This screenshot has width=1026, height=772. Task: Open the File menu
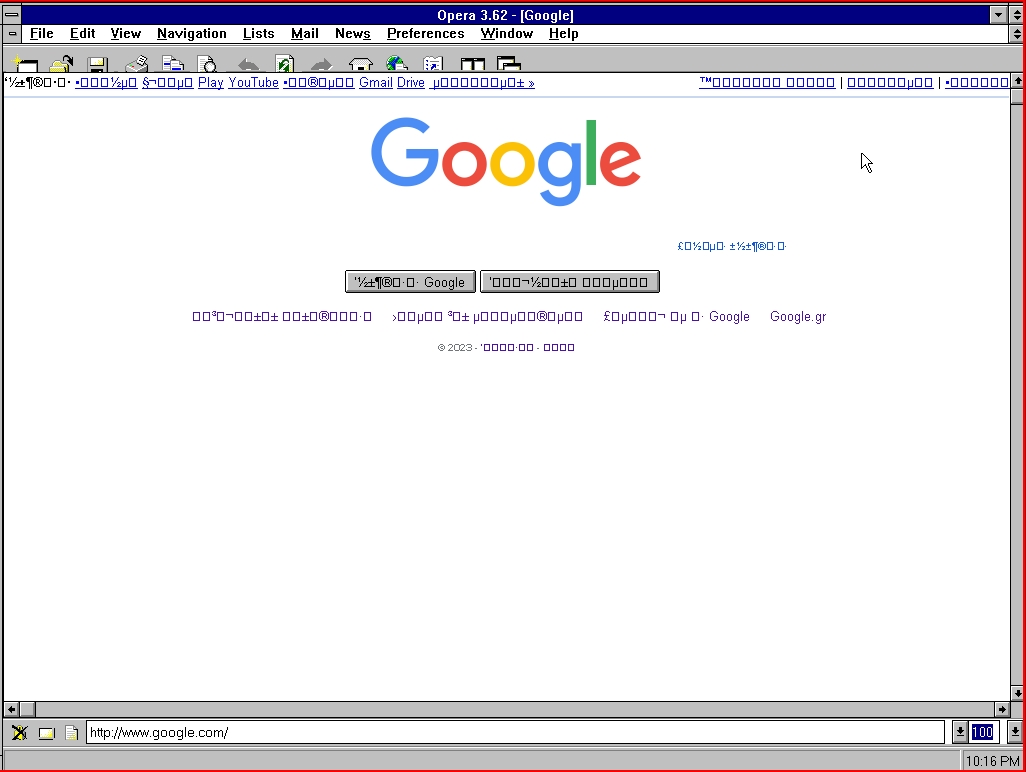point(42,33)
